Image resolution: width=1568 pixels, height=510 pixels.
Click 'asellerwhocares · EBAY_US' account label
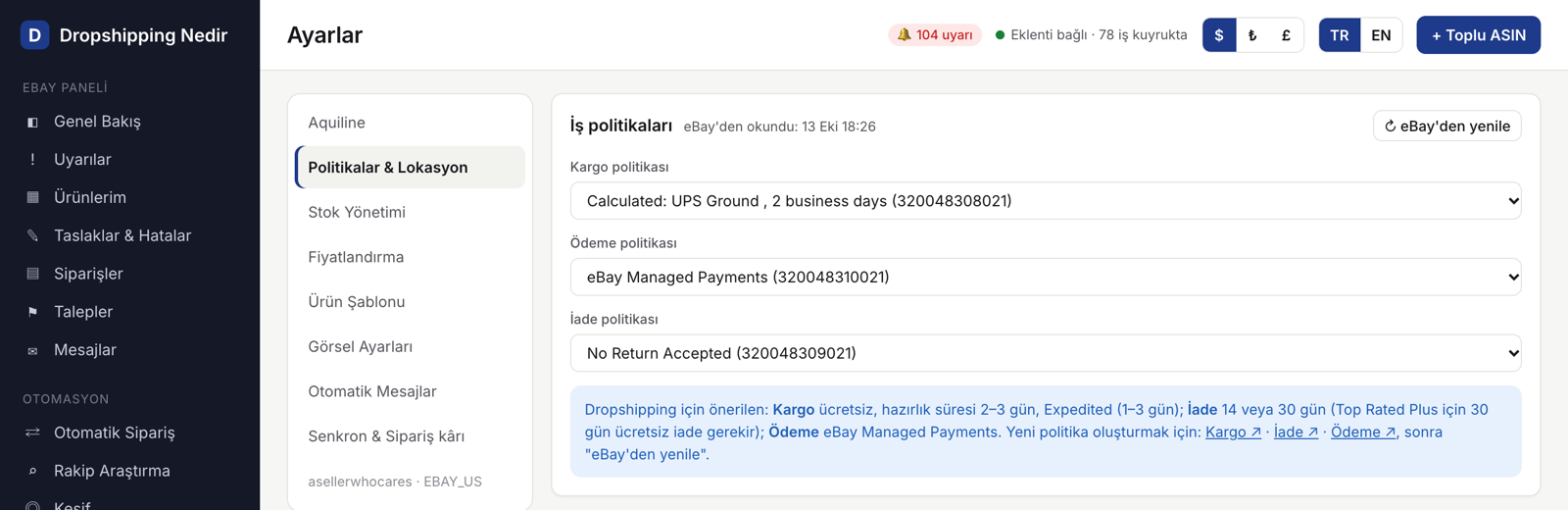click(x=395, y=482)
